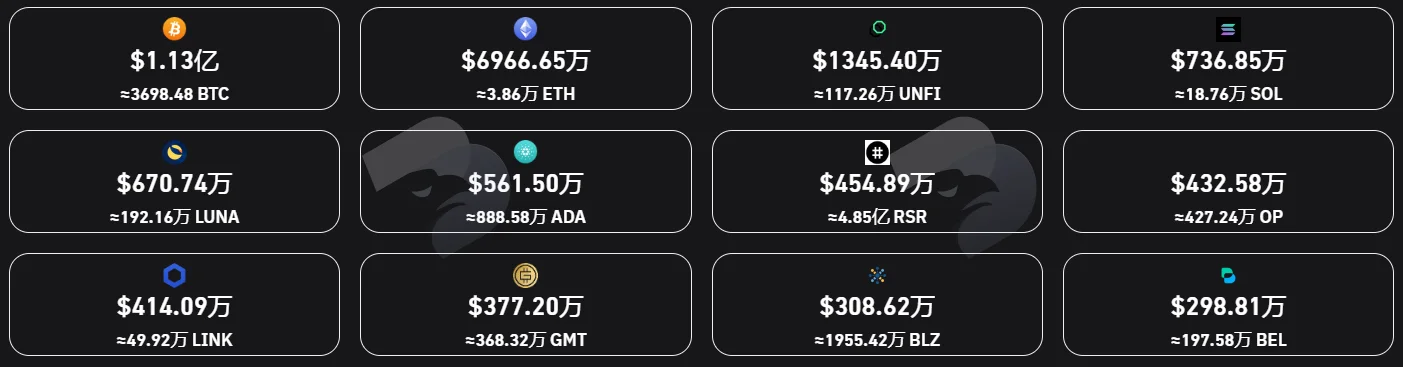Screen dimensions: 1403x367
Task: Click the gold GMT coin icon
Action: pos(525,275)
